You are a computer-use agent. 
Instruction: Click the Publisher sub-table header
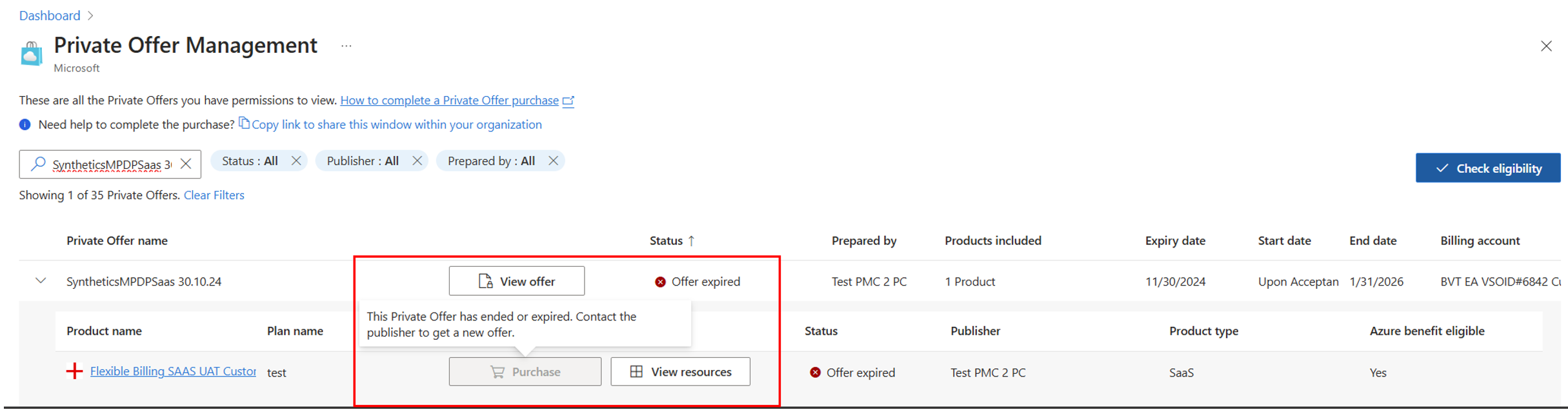coord(975,331)
